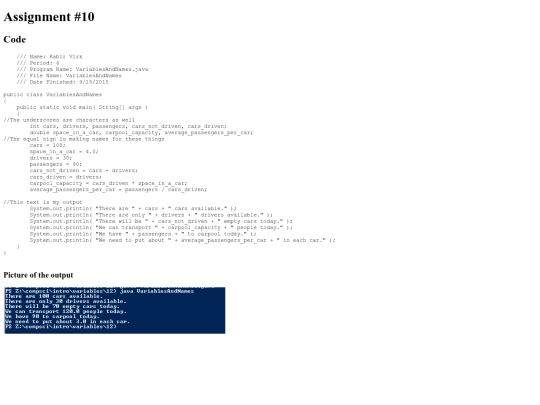
Task: Click the int cars, drivers declaration line
Action: coord(128,126)
